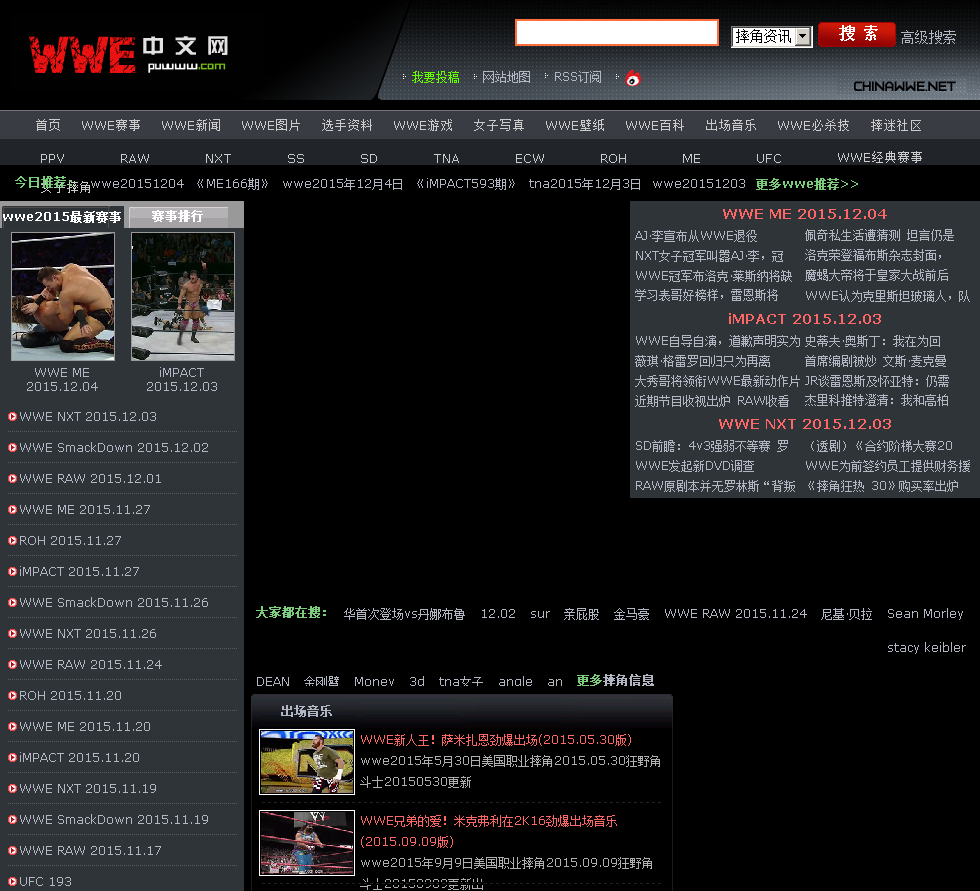Click the red bullet icon beside WWE NXT 2015.12.03

pos(12,417)
